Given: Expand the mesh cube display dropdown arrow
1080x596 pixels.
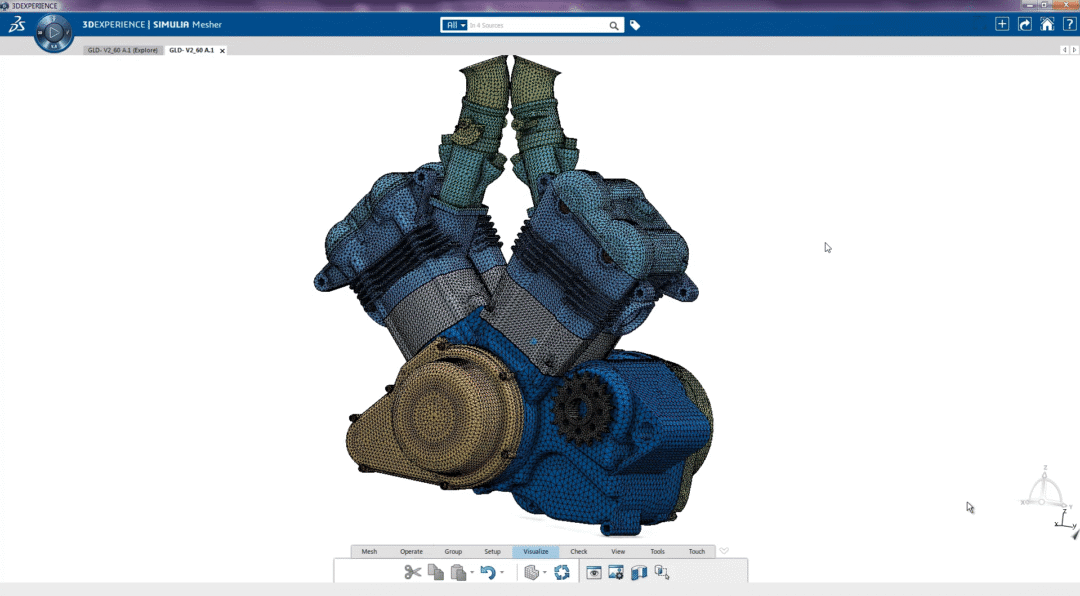Looking at the screenshot, I should [545, 573].
